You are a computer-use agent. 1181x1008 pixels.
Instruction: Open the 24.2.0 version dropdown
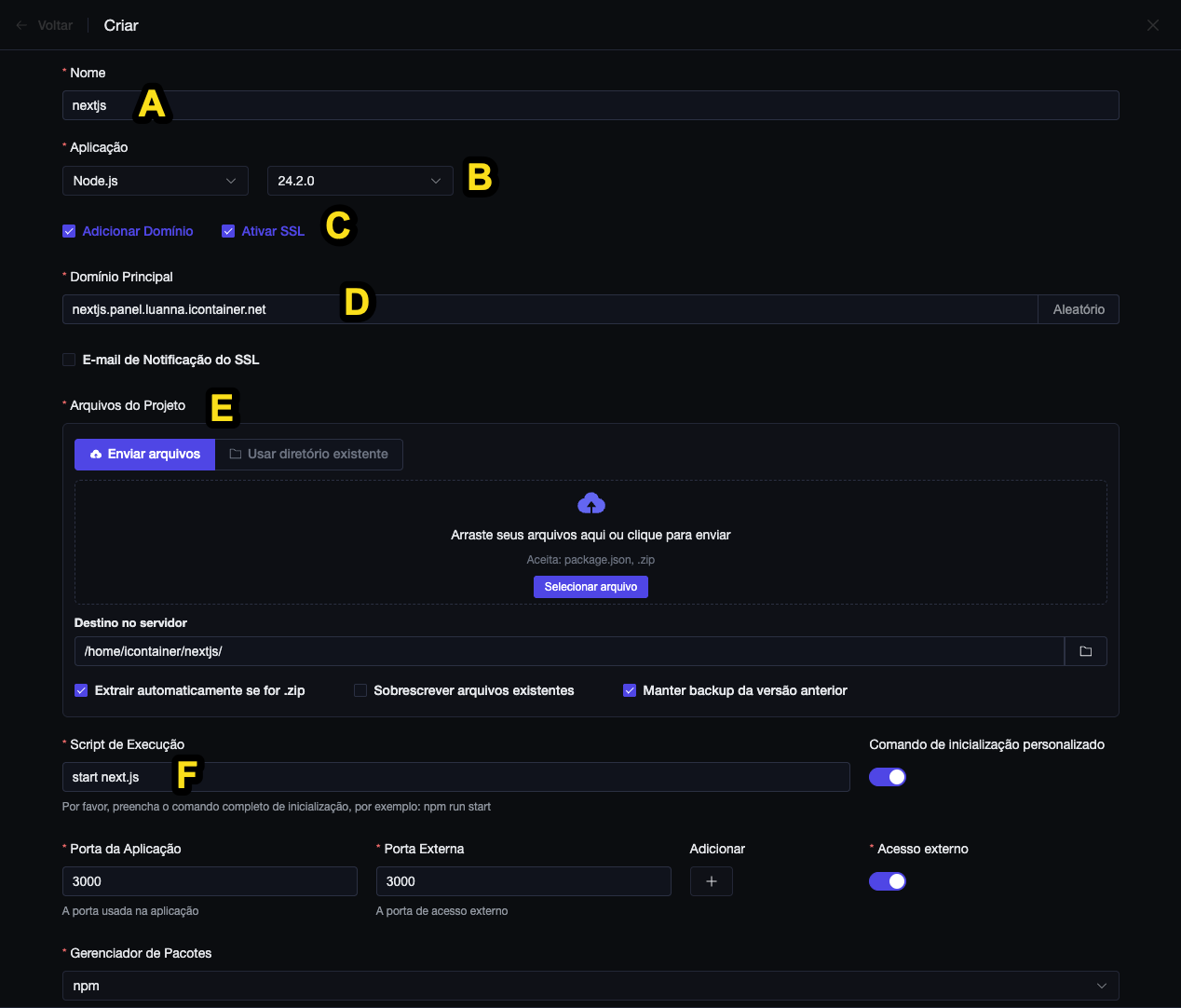pyautogui.click(x=360, y=181)
